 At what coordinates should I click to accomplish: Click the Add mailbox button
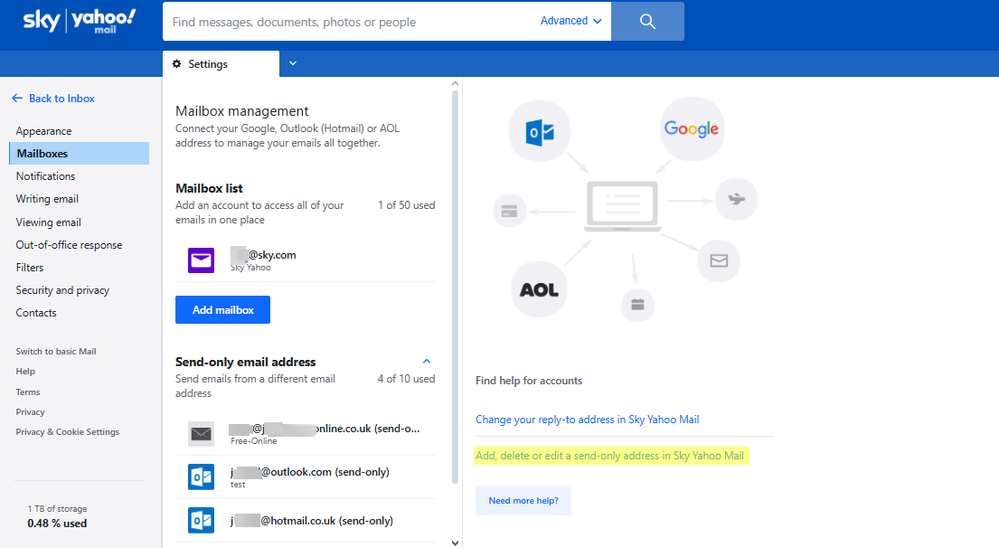coord(222,310)
